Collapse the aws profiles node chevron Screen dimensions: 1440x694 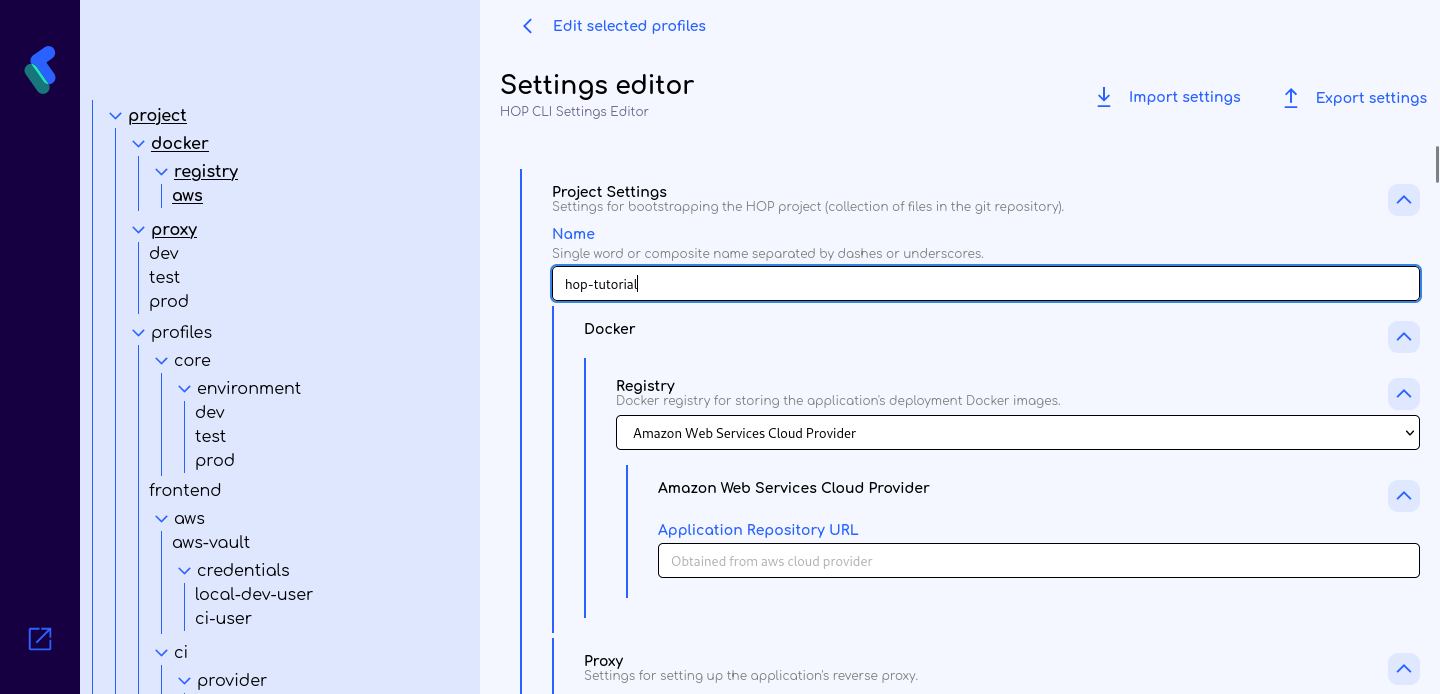162,519
